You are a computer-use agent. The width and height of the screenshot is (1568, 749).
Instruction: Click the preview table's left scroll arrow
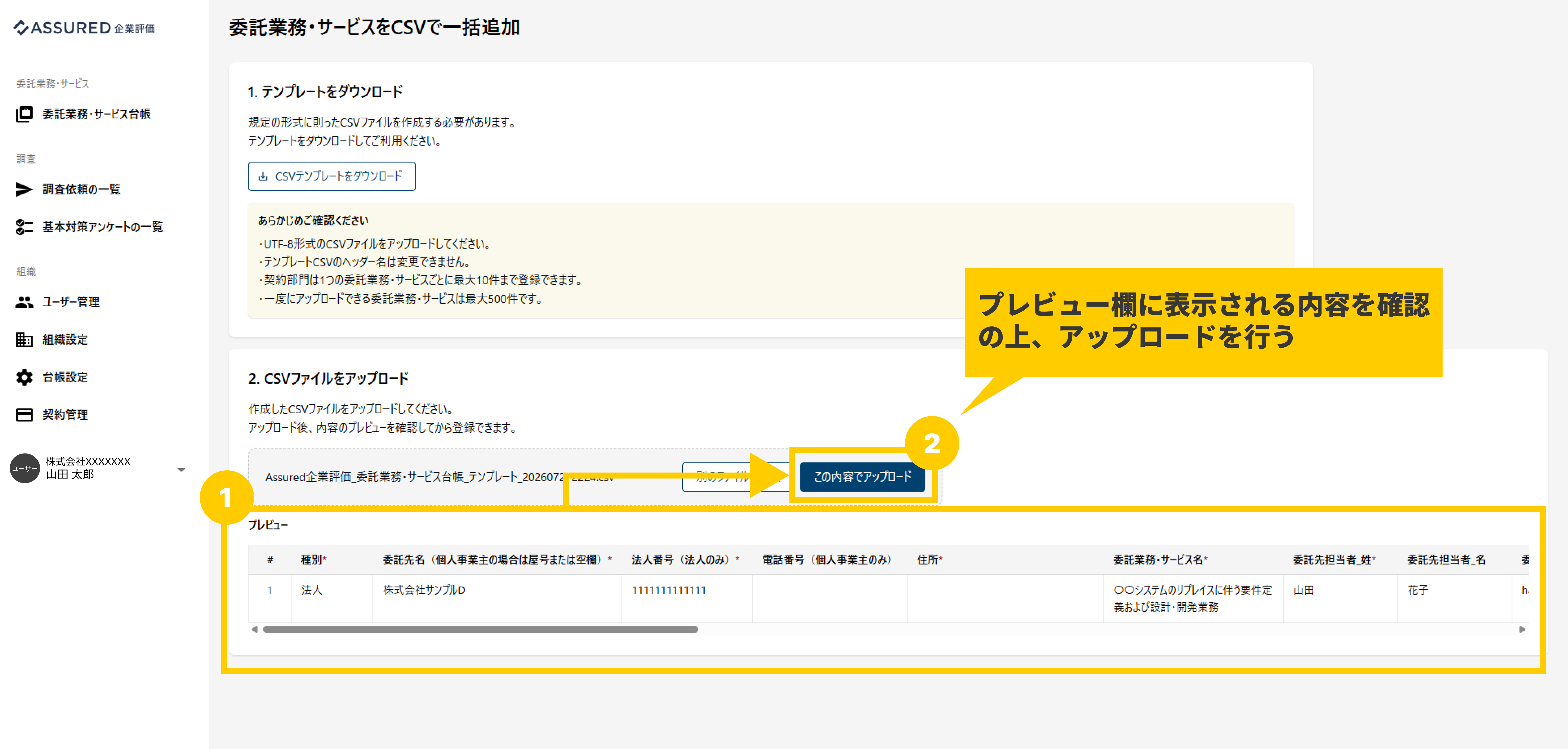point(254,630)
